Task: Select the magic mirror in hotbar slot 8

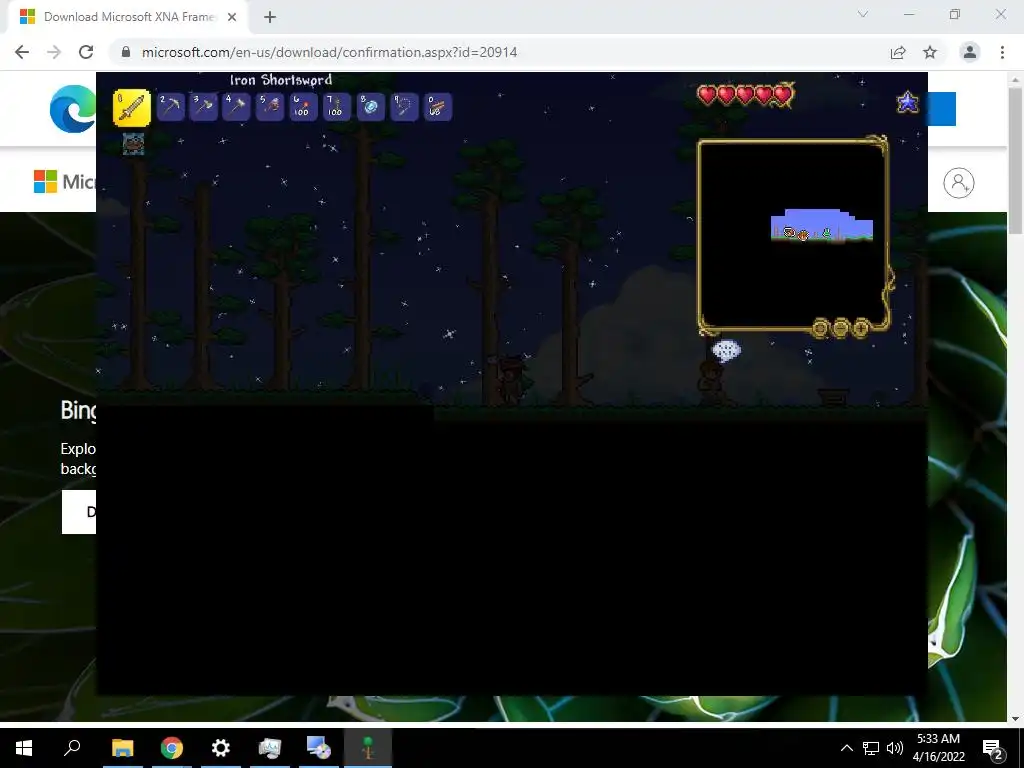Action: 370,106
